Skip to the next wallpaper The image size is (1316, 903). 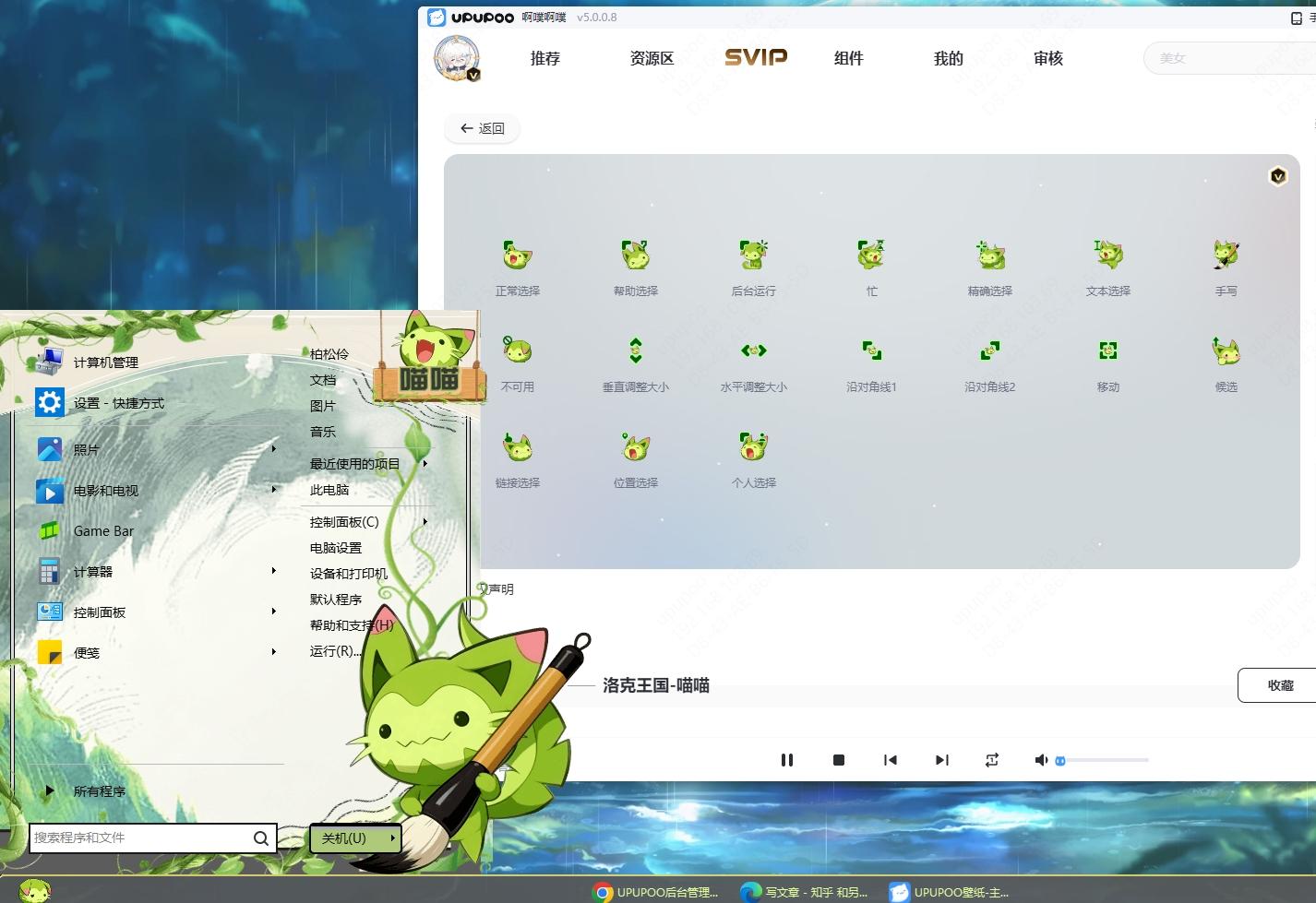coord(941,760)
